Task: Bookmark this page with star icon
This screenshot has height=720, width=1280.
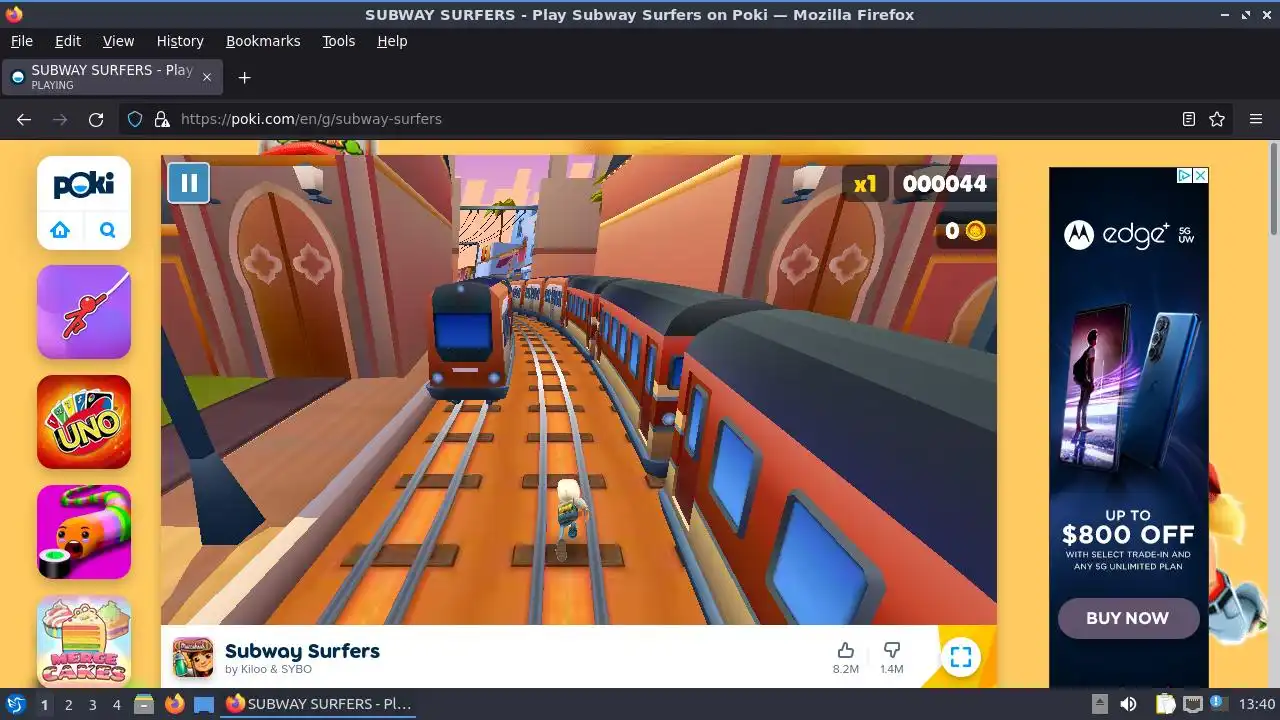Action: [x=1217, y=119]
